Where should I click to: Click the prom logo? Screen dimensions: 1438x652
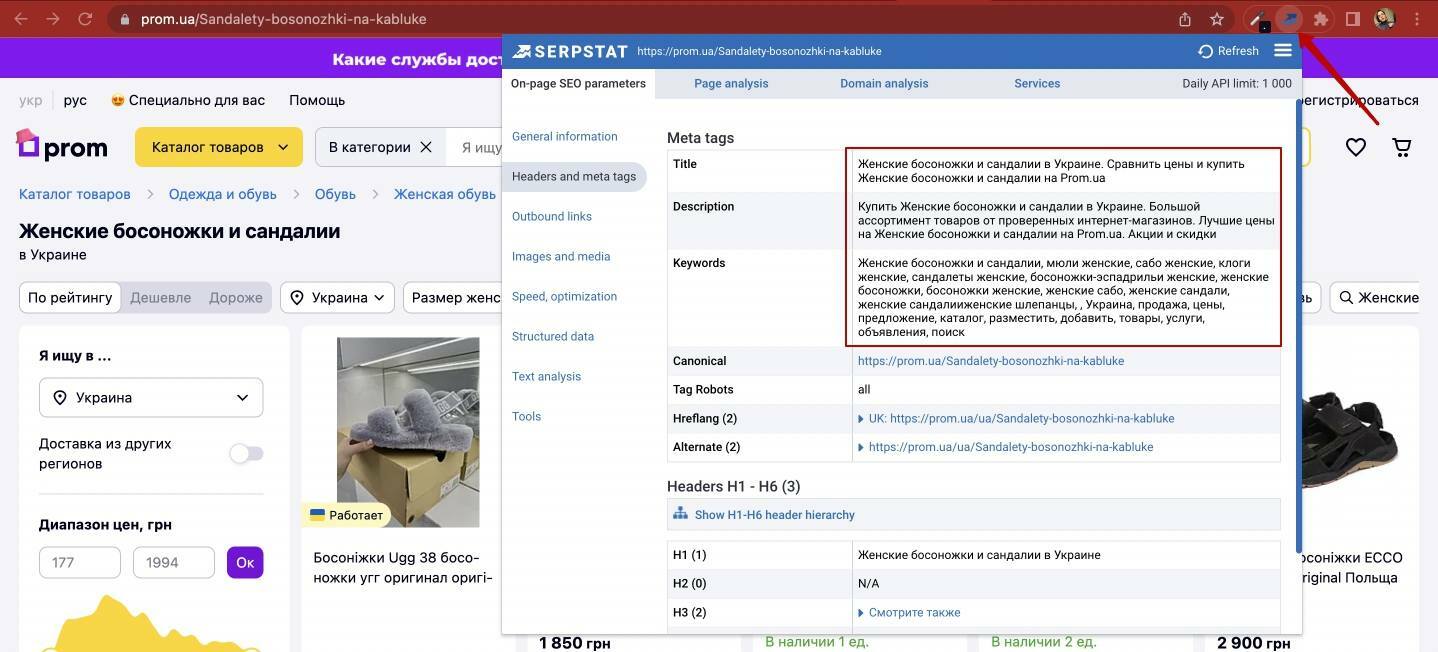click(62, 146)
